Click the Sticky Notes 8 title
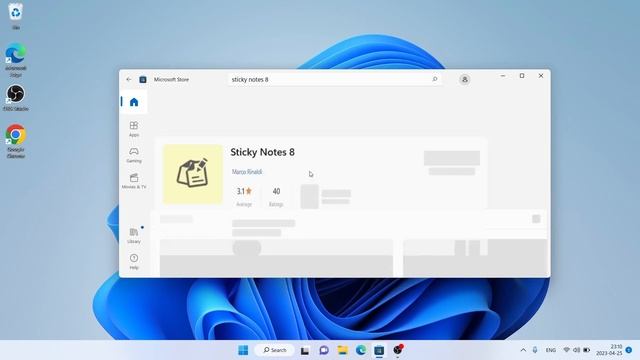 click(x=262, y=152)
